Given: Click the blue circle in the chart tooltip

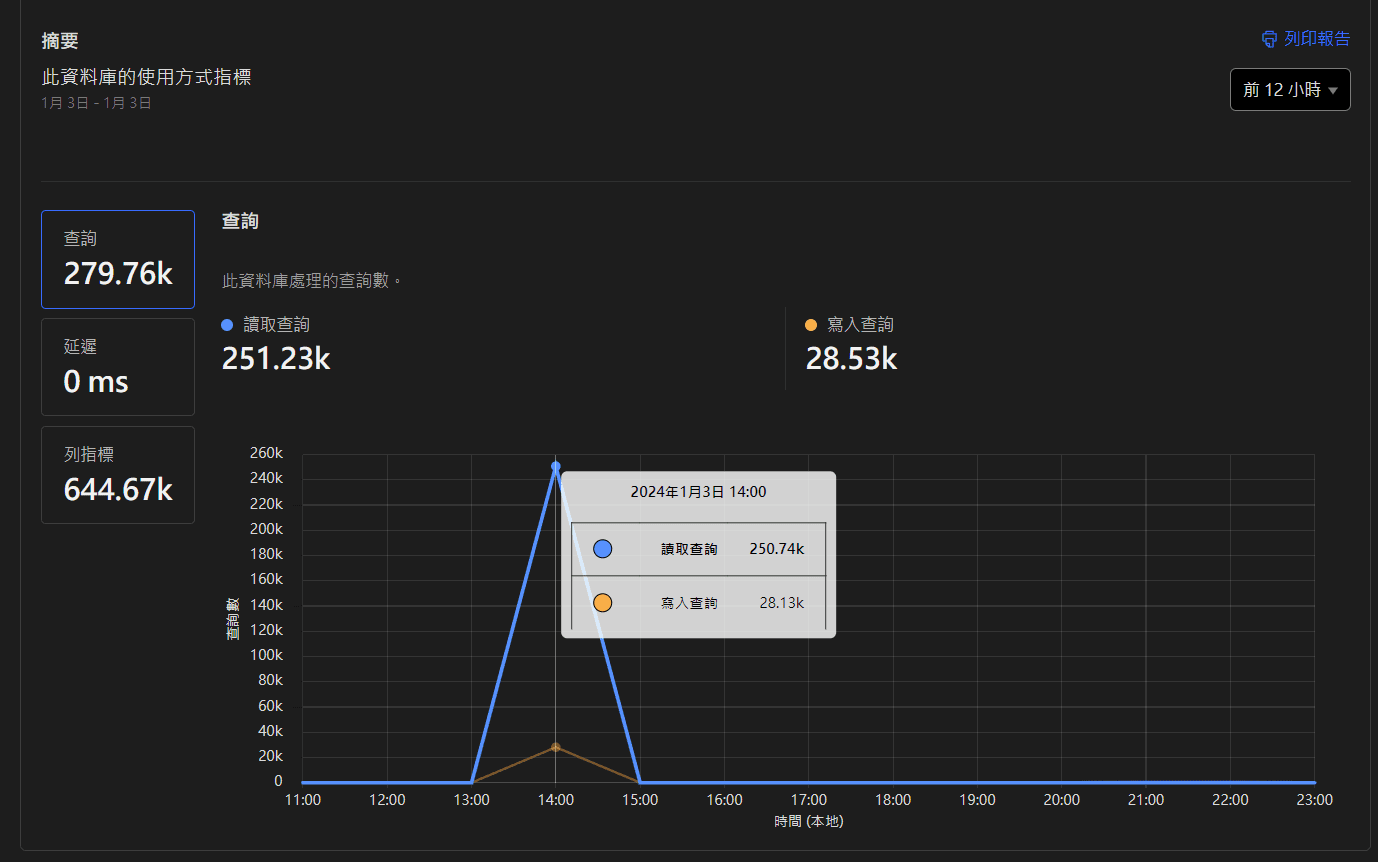Looking at the screenshot, I should click(602, 549).
